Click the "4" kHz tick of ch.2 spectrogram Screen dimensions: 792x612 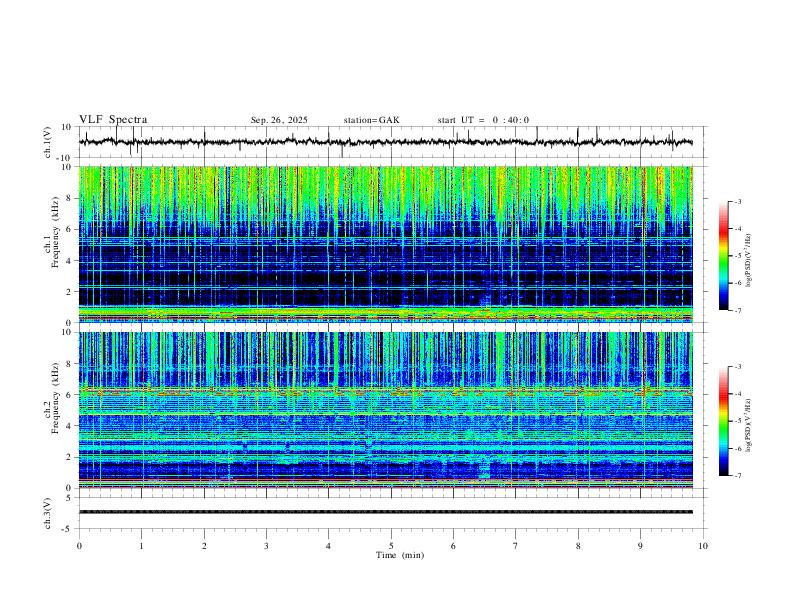[x=70, y=426]
